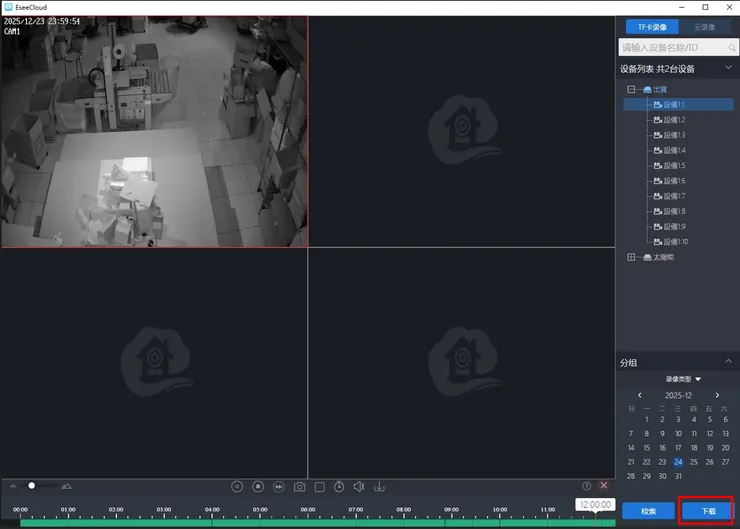
Task: Stop playback with the stop button
Action: (x=258, y=487)
